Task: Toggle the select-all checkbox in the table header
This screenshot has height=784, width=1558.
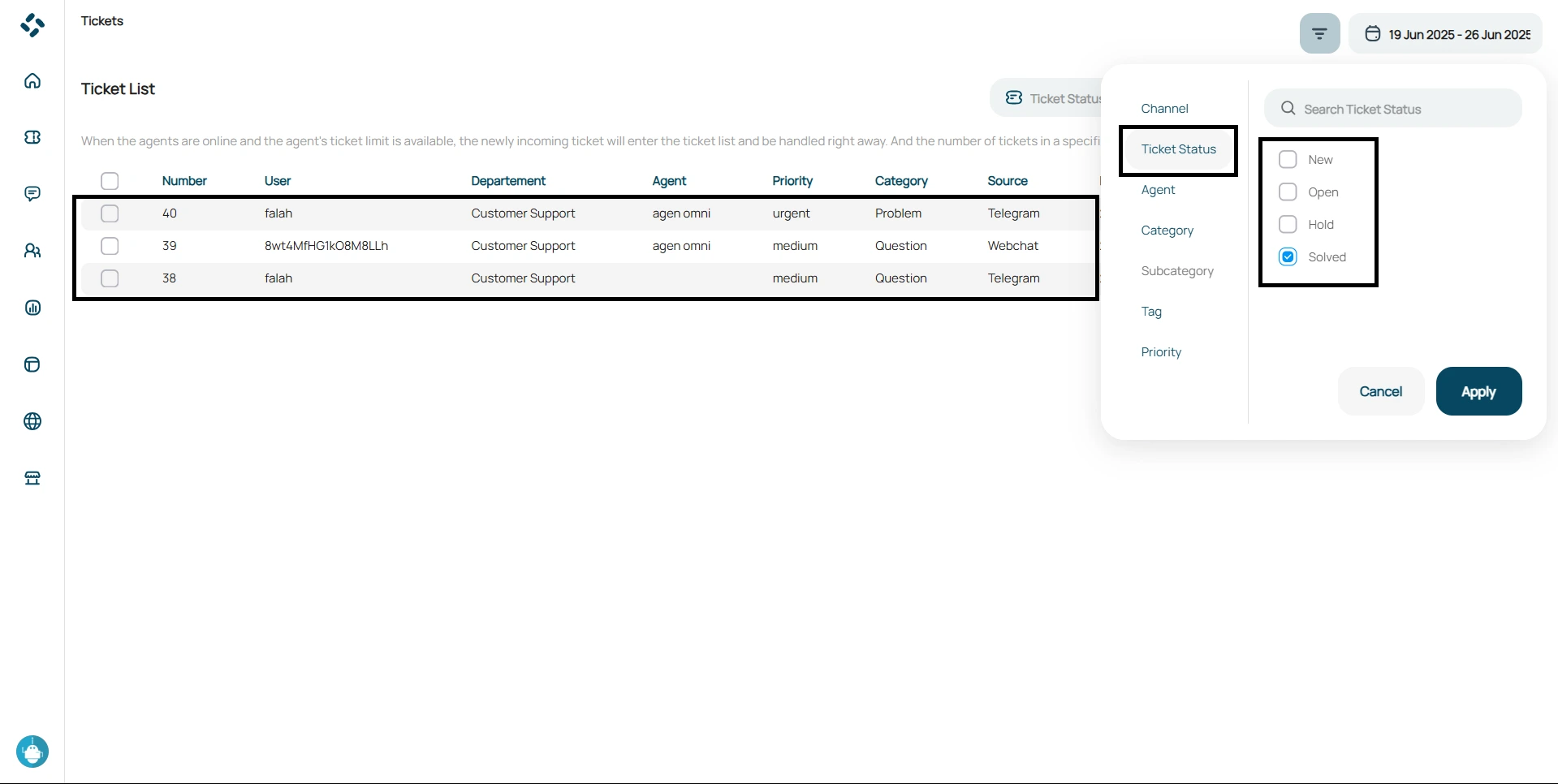Action: tap(110, 181)
